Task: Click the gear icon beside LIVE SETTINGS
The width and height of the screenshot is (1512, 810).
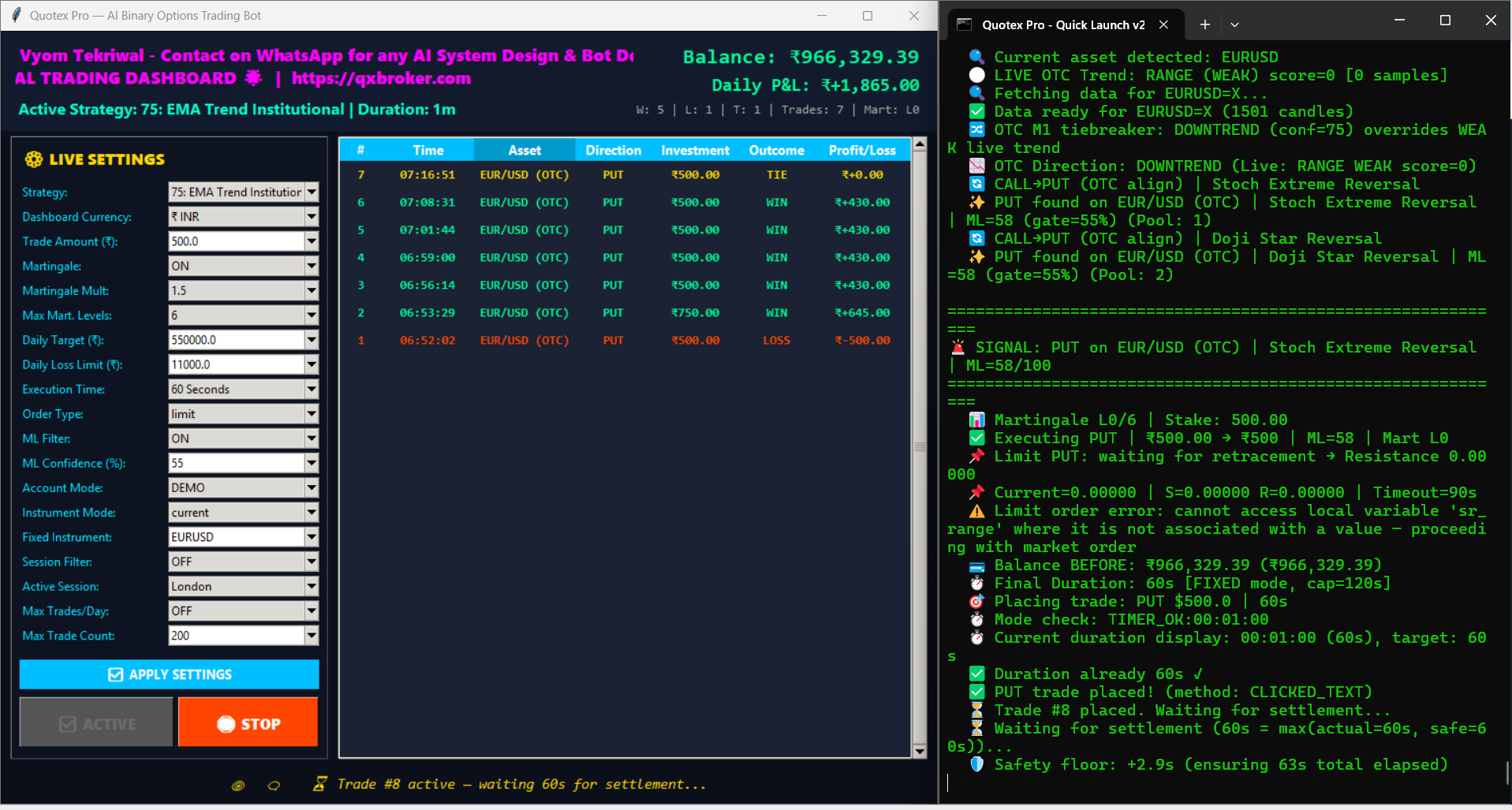Action: click(34, 159)
